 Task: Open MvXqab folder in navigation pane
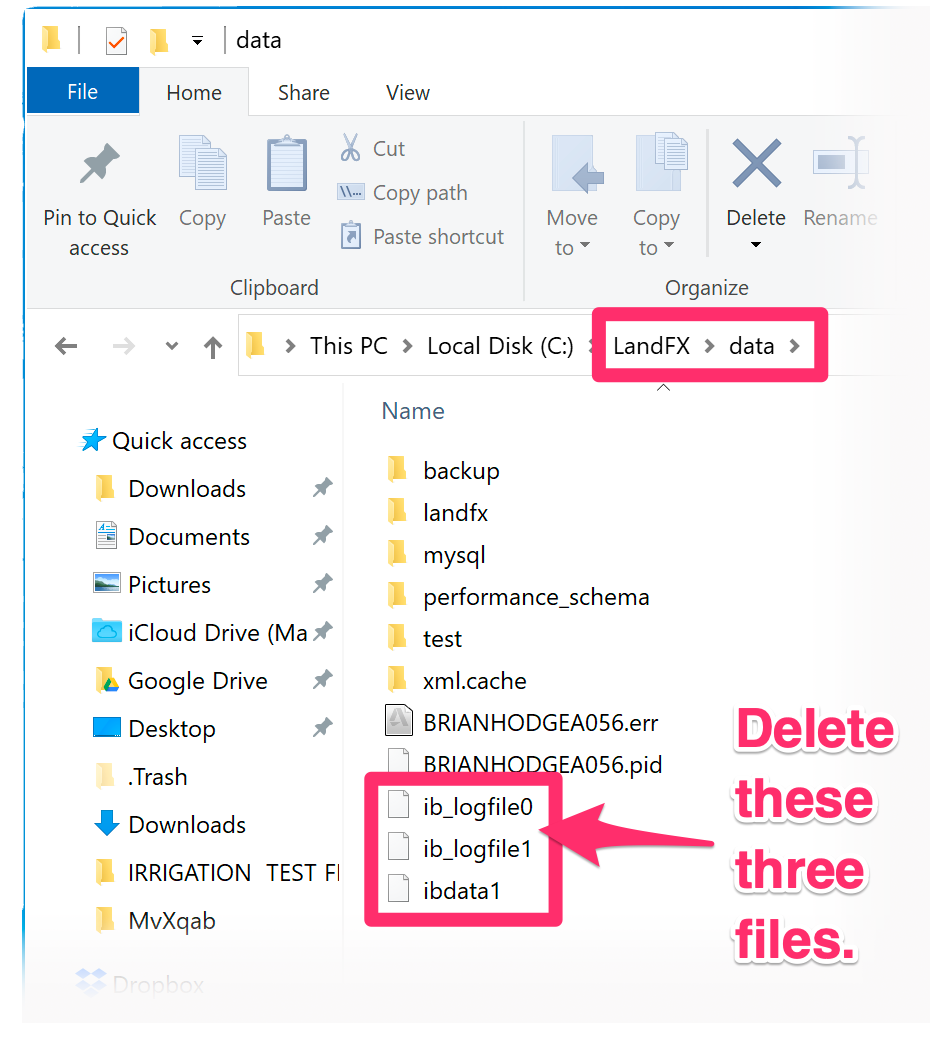pyautogui.click(x=155, y=920)
